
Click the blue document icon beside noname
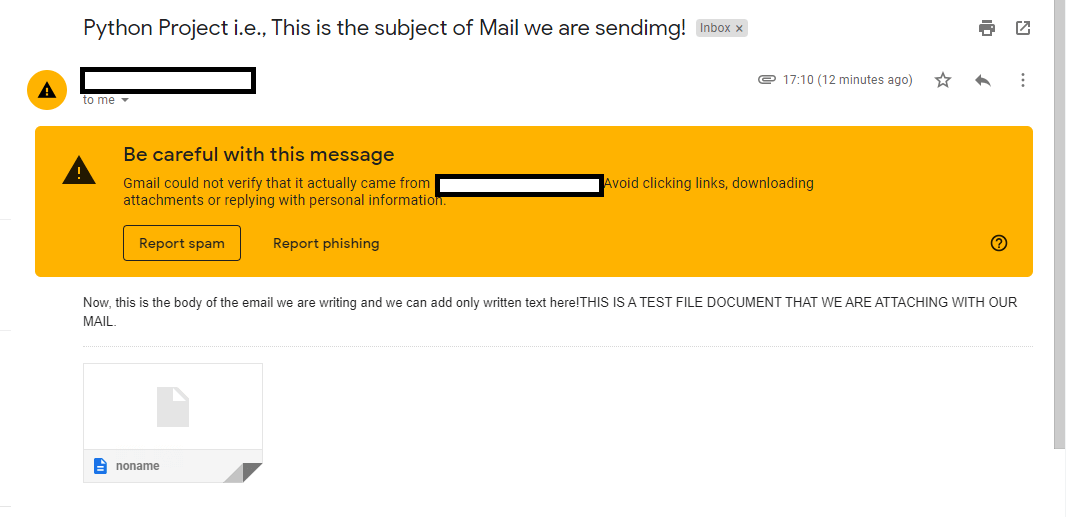[x=100, y=466]
